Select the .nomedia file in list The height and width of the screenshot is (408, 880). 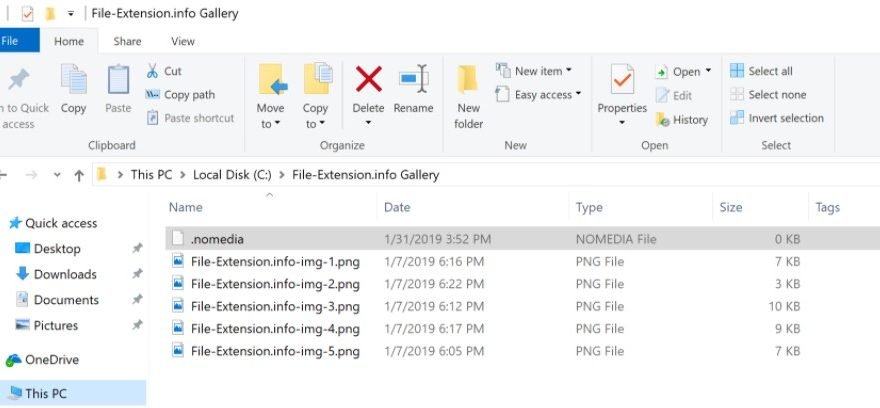(217, 239)
